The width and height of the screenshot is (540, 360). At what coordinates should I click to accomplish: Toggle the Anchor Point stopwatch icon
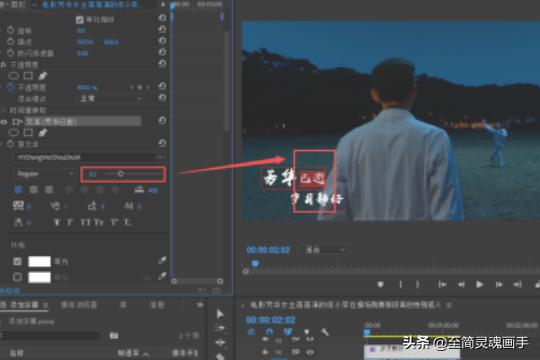[x=11, y=41]
